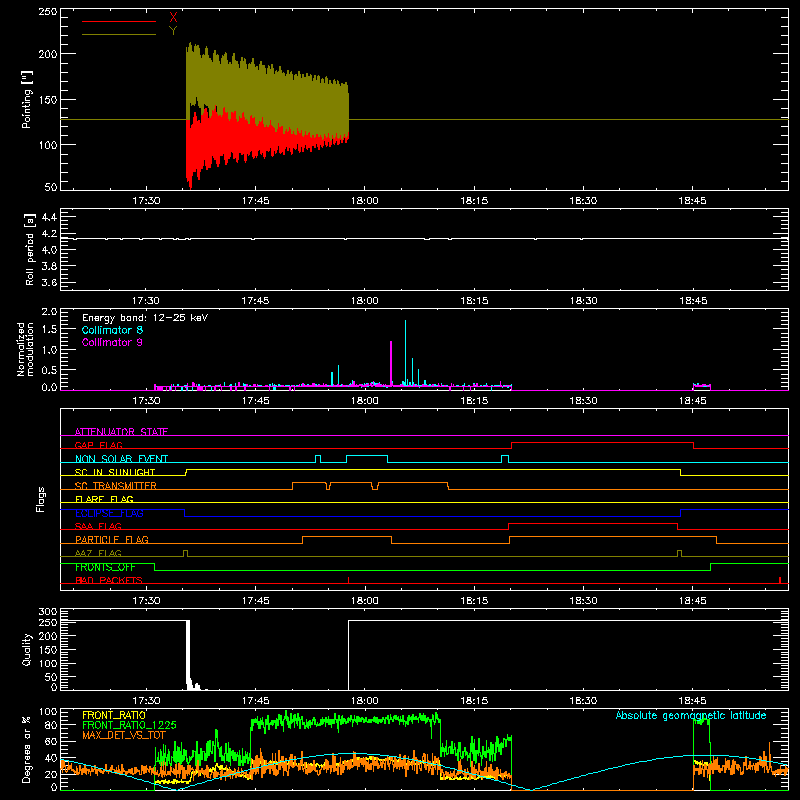Click the Quality axis title
The height and width of the screenshot is (800, 800).
point(27,649)
